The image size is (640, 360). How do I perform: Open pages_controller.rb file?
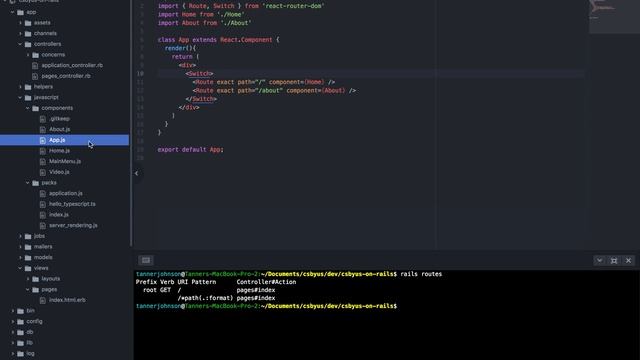tap(66, 76)
